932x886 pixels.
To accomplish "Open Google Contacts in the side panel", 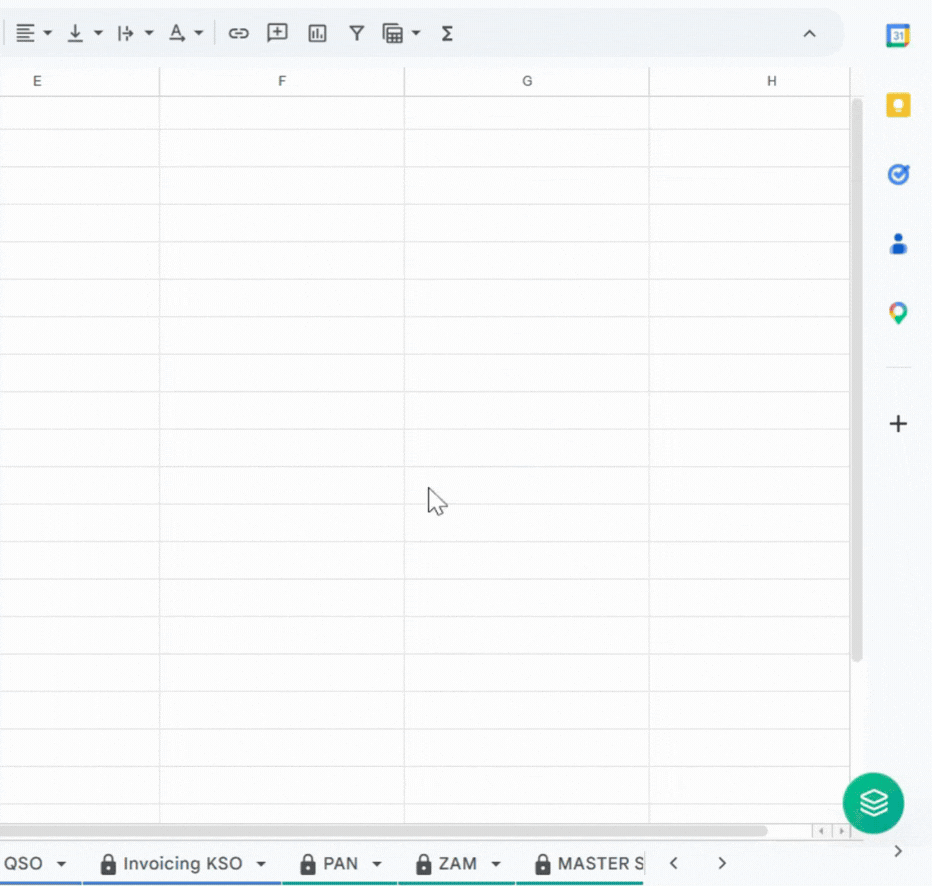I will coord(897,243).
